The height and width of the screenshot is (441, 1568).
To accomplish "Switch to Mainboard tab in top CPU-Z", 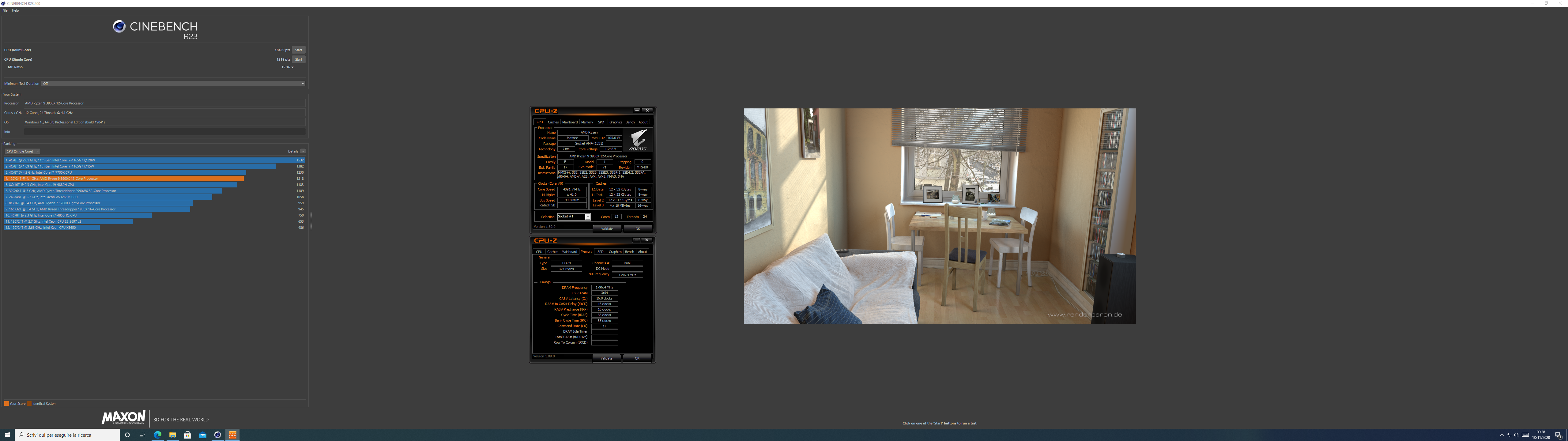I will (570, 122).
